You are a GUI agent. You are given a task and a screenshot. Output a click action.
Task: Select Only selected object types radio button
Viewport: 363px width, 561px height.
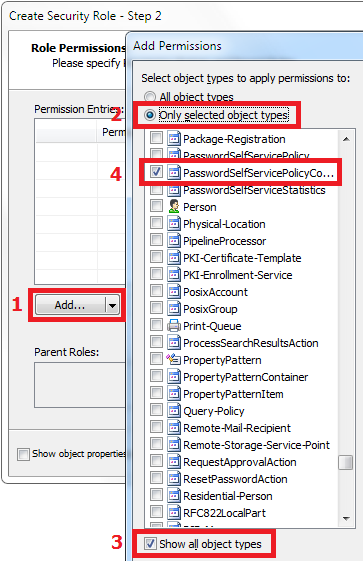click(x=149, y=115)
